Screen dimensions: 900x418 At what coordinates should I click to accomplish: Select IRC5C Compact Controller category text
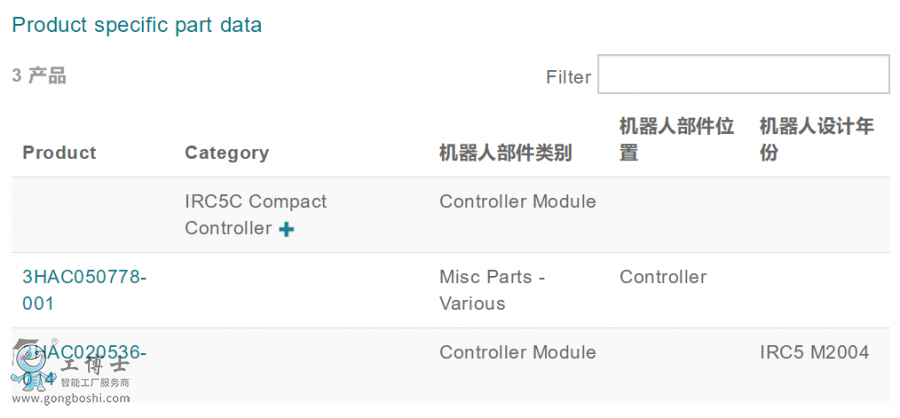click(x=255, y=215)
